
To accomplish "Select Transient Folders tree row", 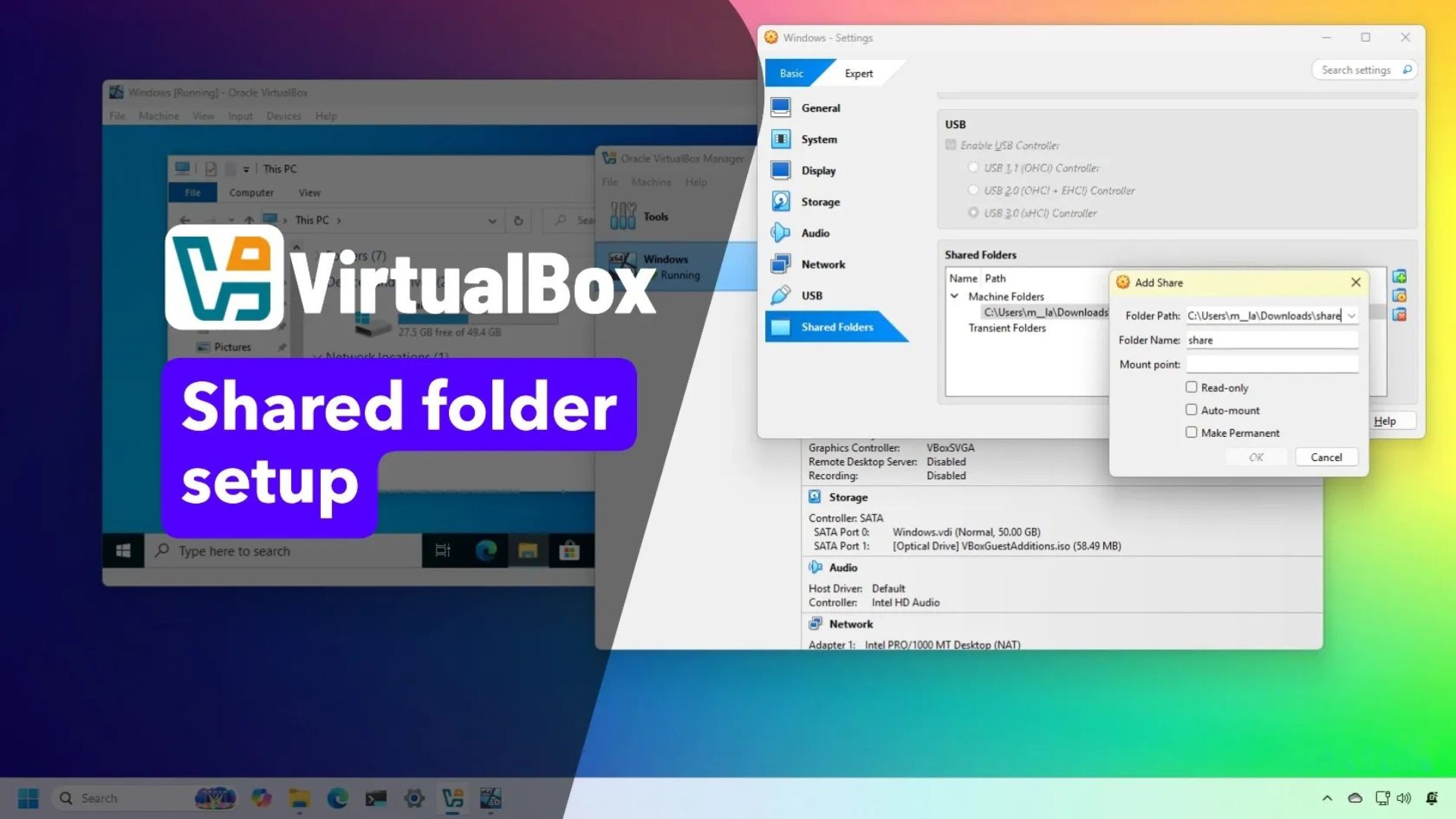I will point(1006,328).
